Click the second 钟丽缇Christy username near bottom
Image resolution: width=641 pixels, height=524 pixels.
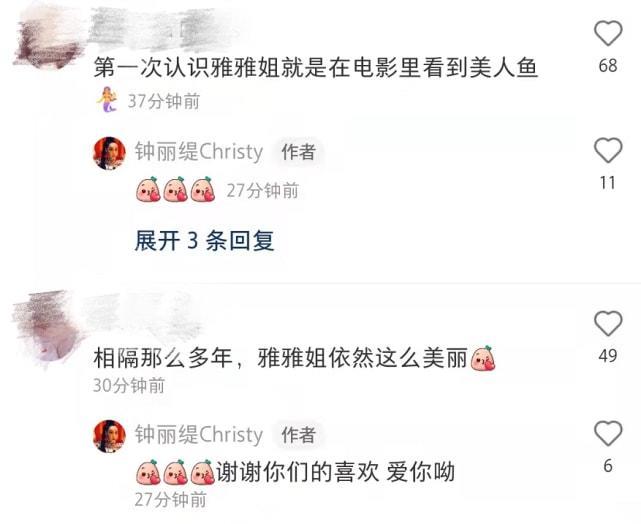pos(199,434)
